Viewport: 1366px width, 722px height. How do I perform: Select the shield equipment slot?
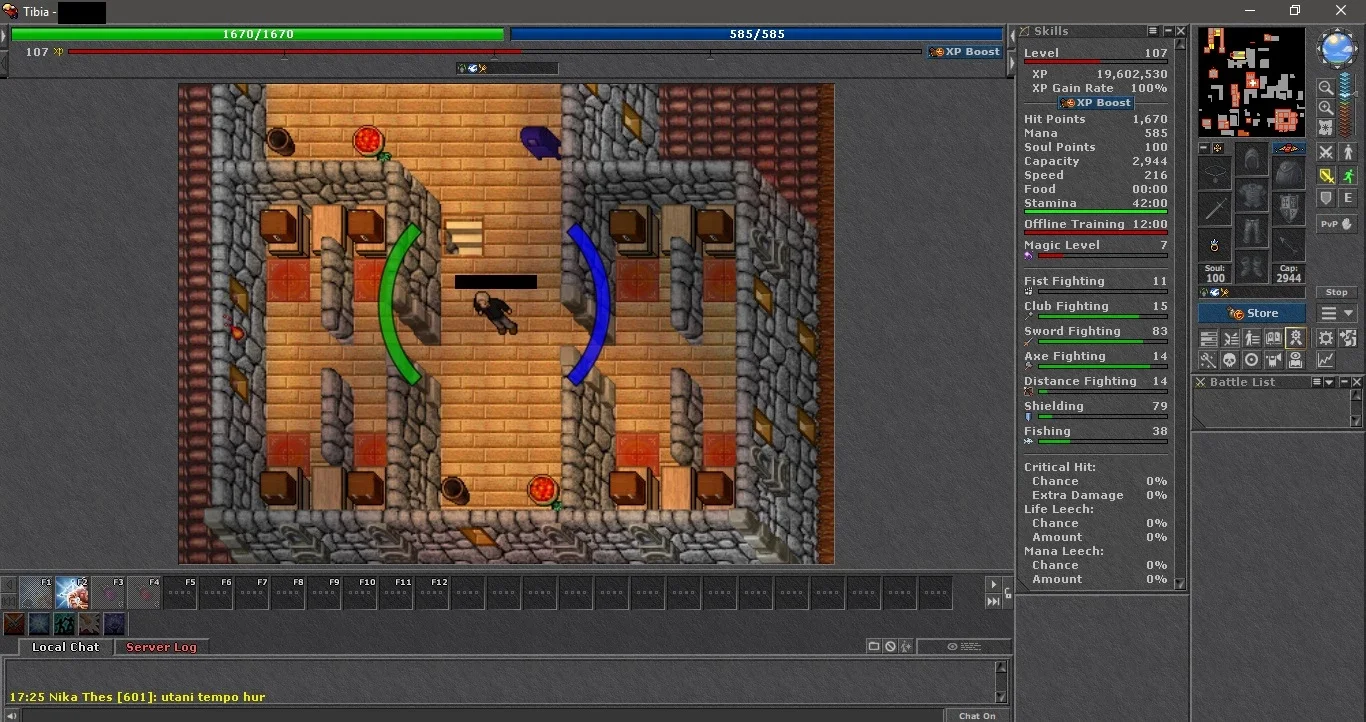(x=1289, y=208)
